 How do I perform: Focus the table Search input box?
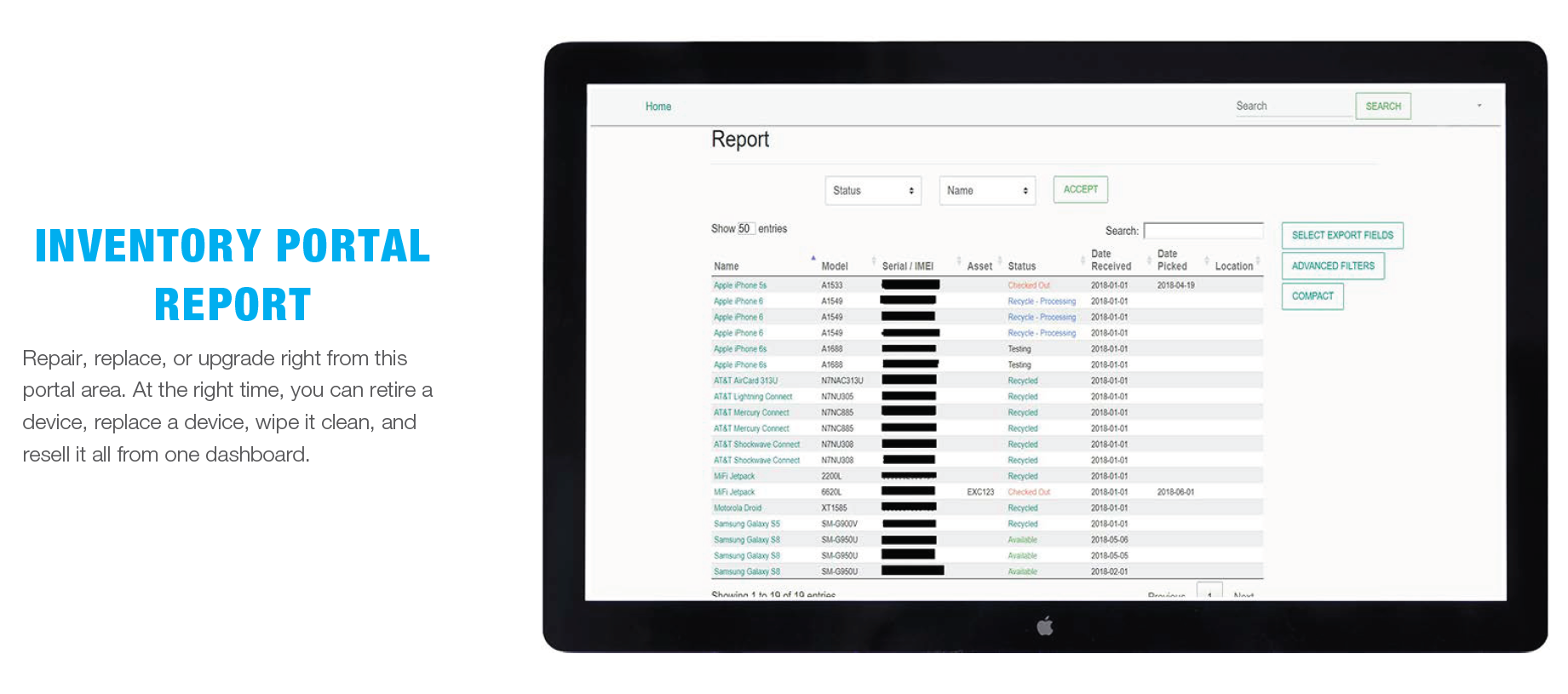pos(1203,231)
